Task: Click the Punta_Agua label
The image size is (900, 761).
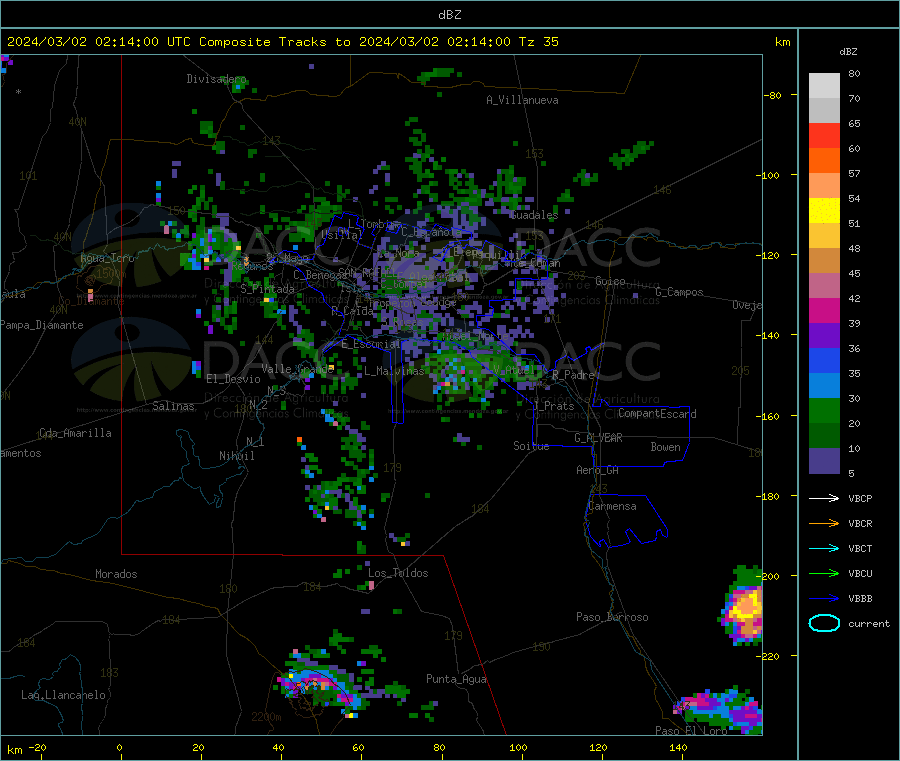Action: pos(456,679)
